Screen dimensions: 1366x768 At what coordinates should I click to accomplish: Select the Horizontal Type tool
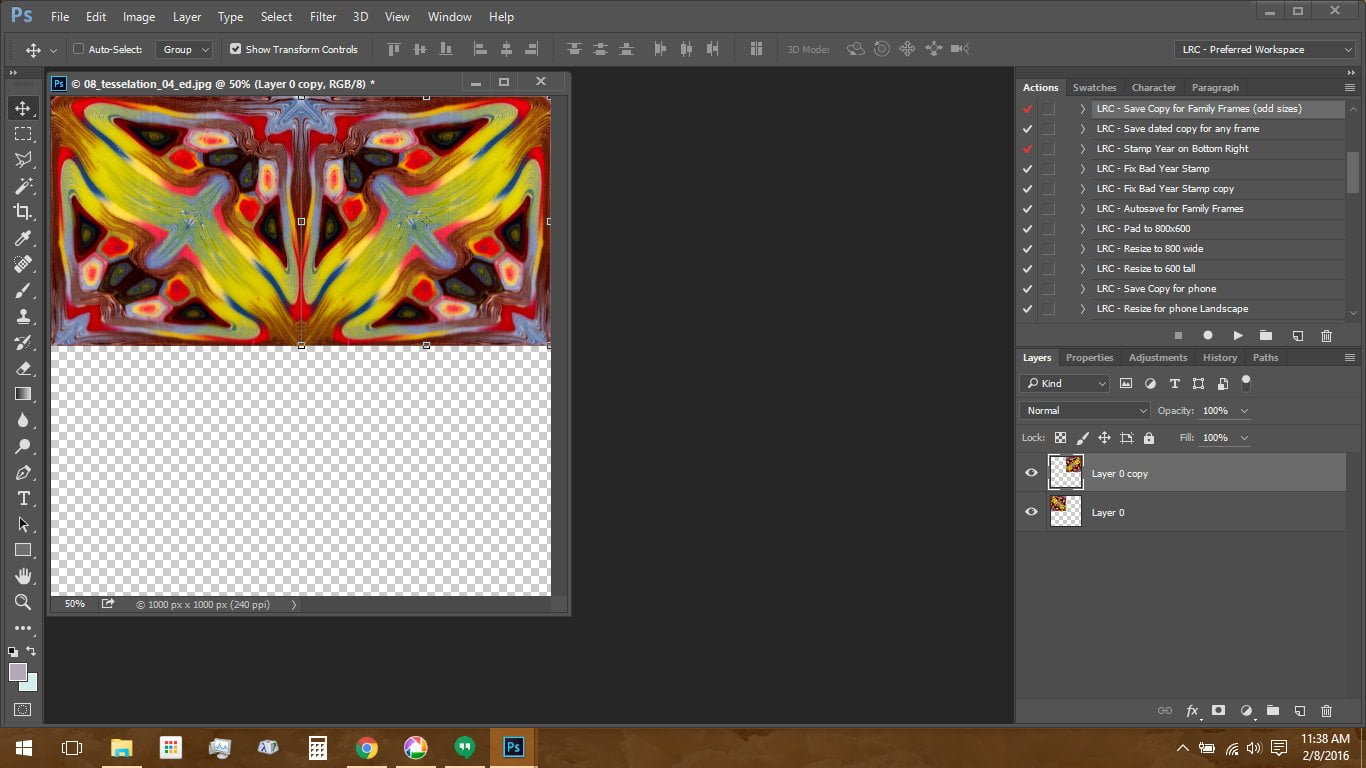tap(22, 498)
